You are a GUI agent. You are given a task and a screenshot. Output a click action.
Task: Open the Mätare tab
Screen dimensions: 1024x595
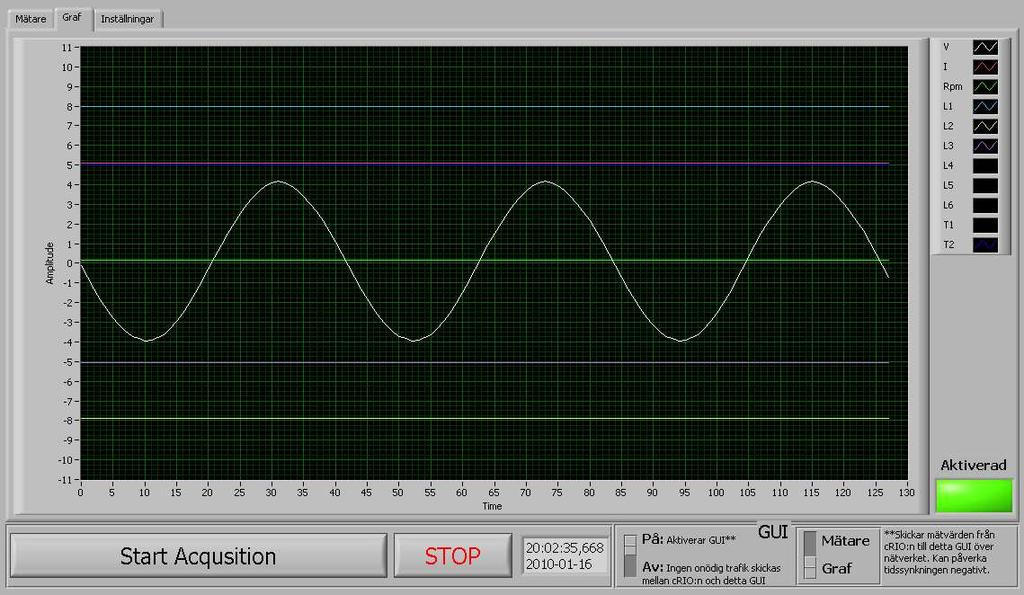(31, 19)
